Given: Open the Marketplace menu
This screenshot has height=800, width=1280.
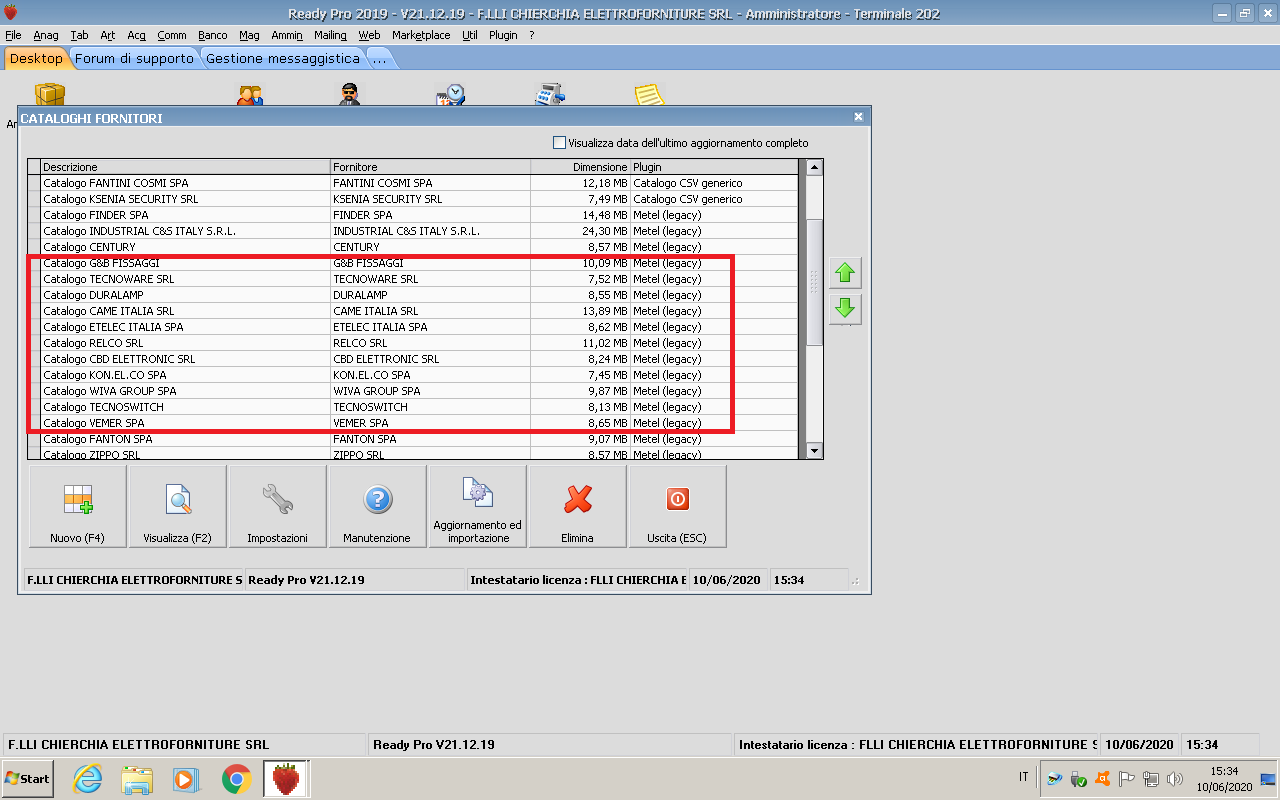Looking at the screenshot, I should coord(421,35).
